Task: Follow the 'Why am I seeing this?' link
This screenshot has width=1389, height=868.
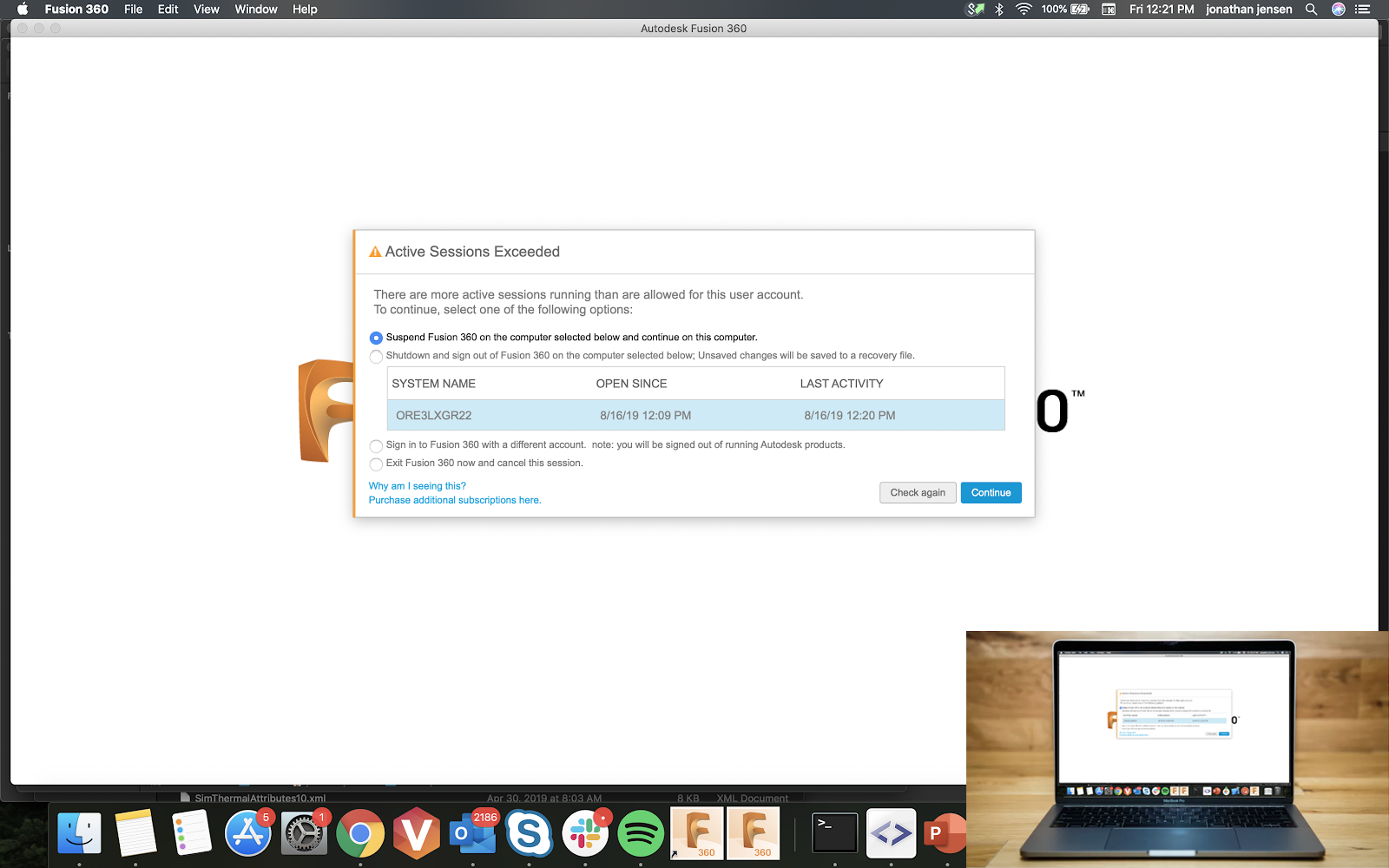Action: click(418, 486)
